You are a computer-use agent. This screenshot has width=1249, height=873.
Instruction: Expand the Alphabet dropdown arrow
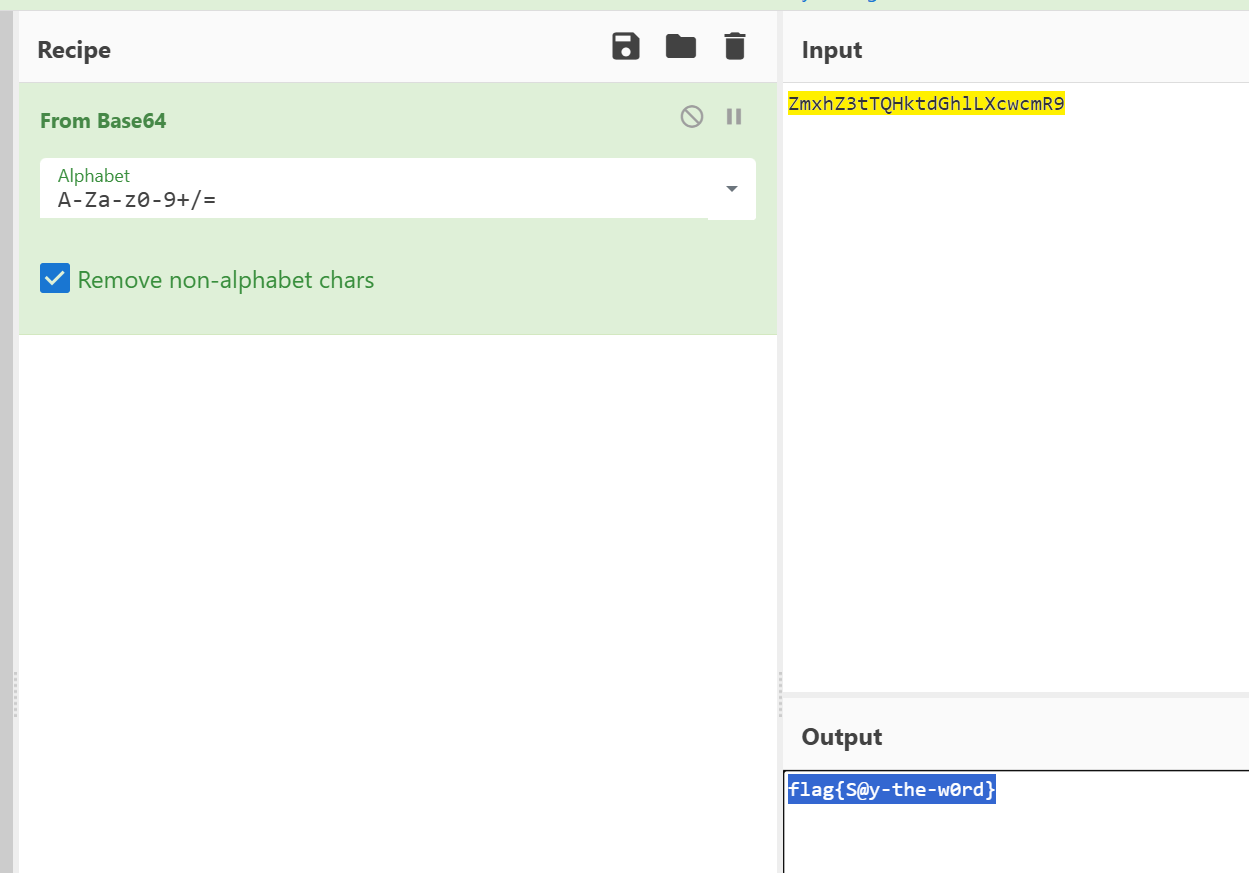(731, 189)
